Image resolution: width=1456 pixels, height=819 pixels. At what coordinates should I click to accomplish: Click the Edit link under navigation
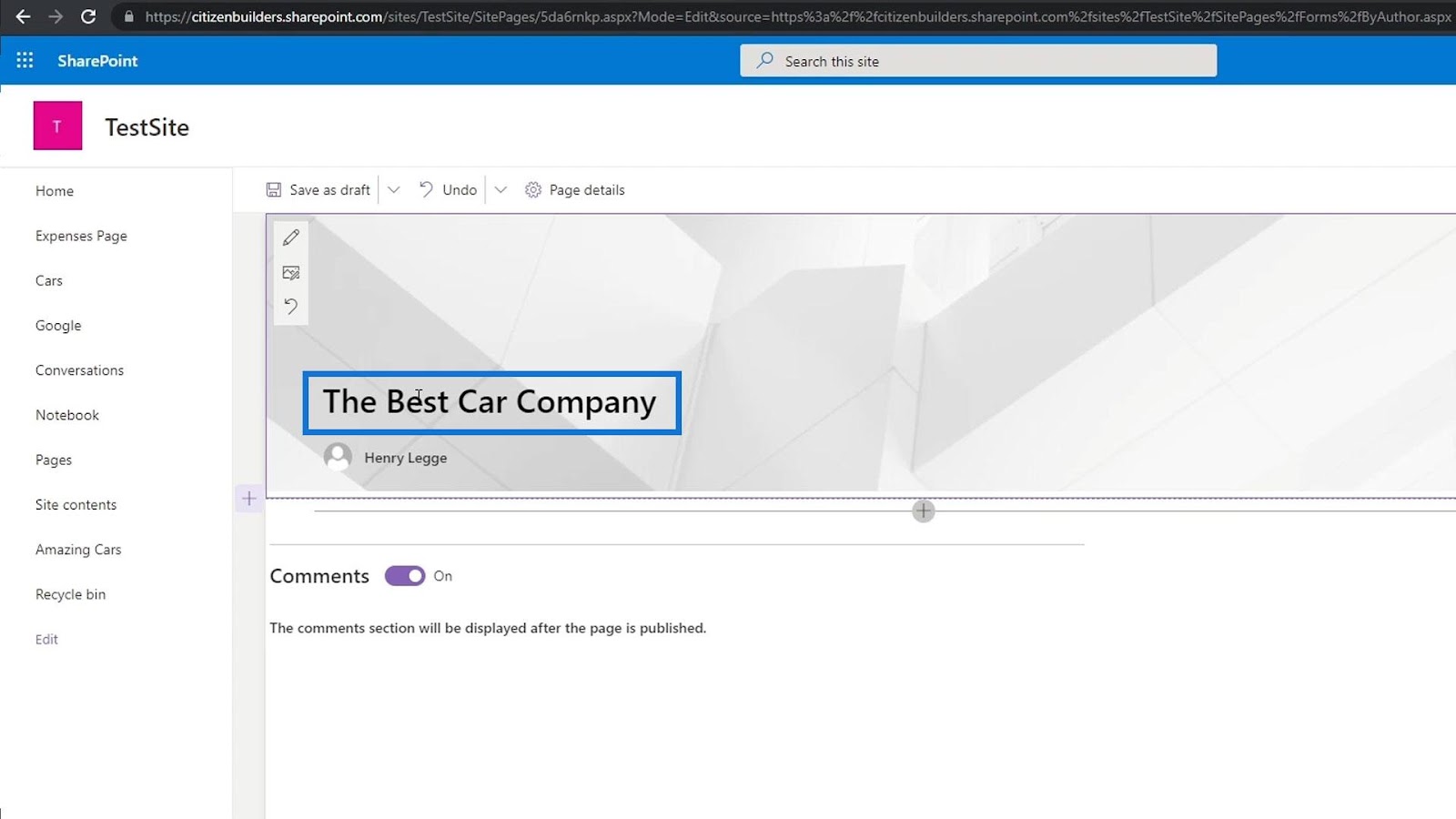tap(46, 639)
